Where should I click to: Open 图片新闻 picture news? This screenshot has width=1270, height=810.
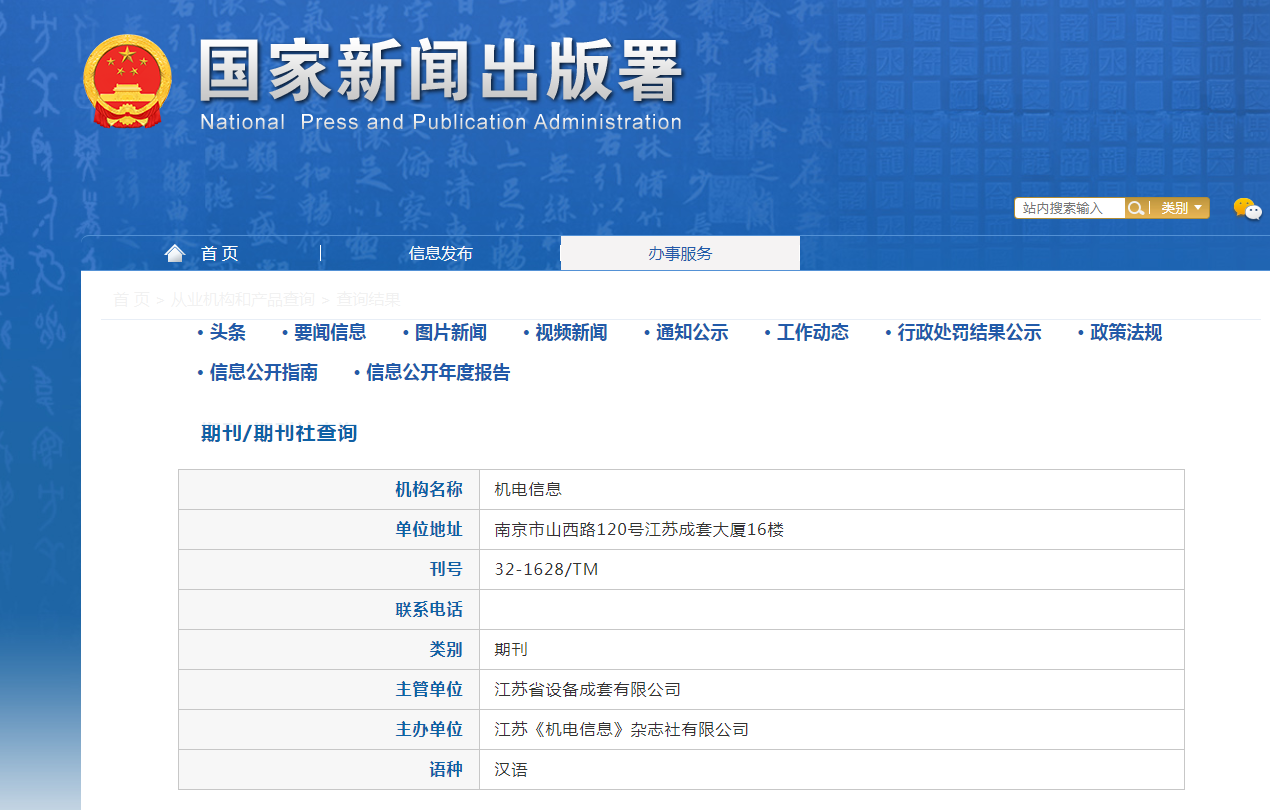pyautogui.click(x=450, y=333)
